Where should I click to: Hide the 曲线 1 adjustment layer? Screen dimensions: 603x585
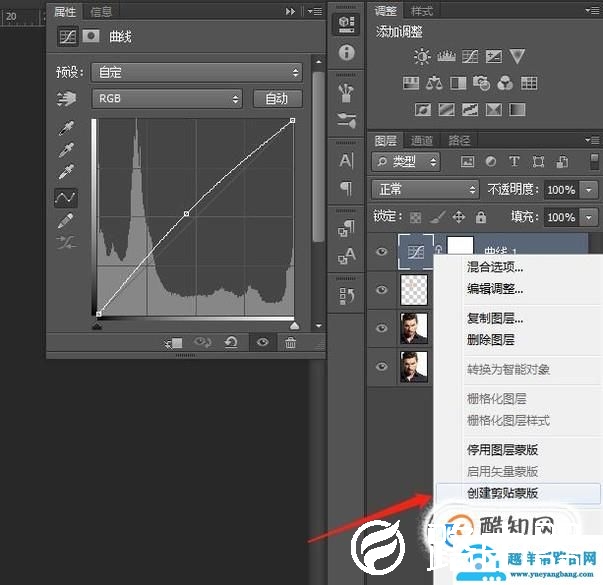click(381, 252)
